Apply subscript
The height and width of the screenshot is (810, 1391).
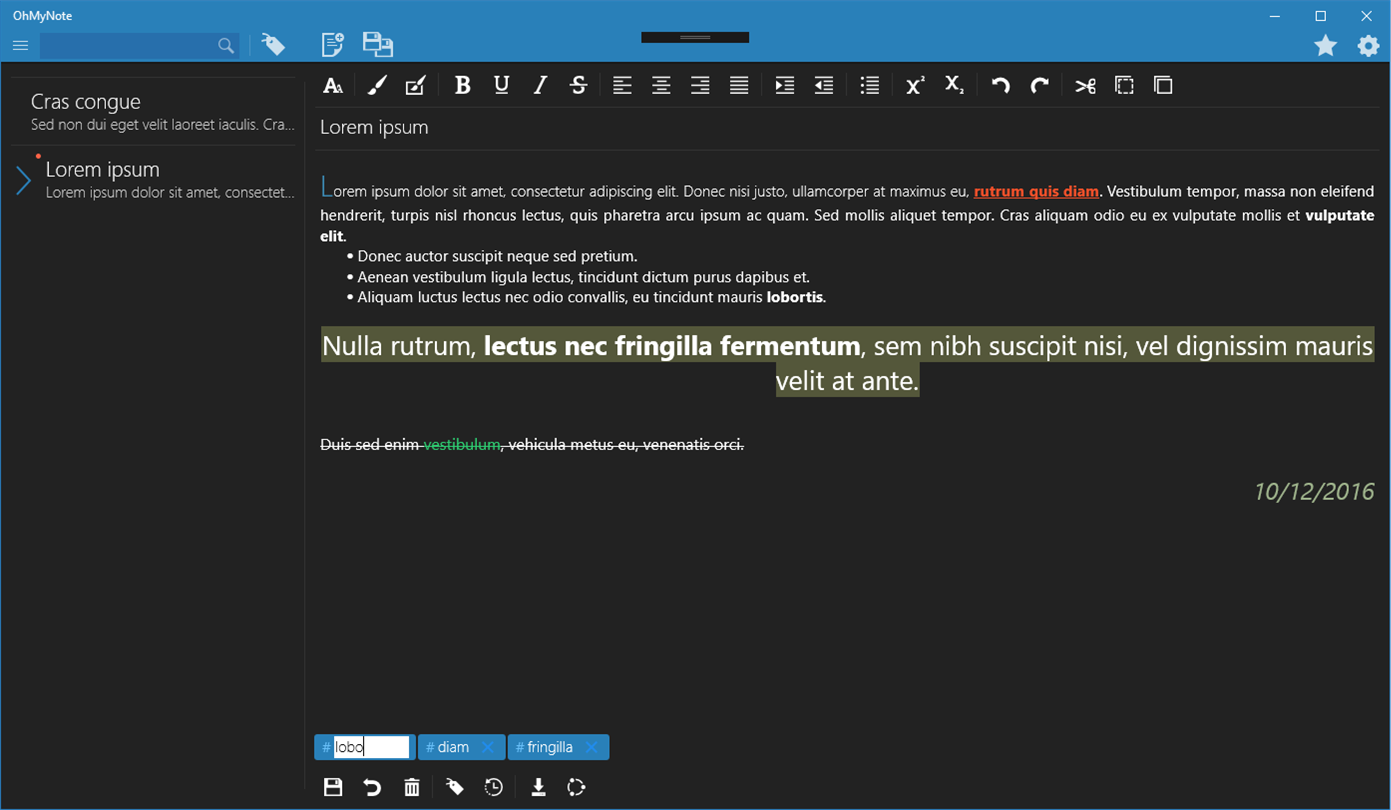(954, 86)
